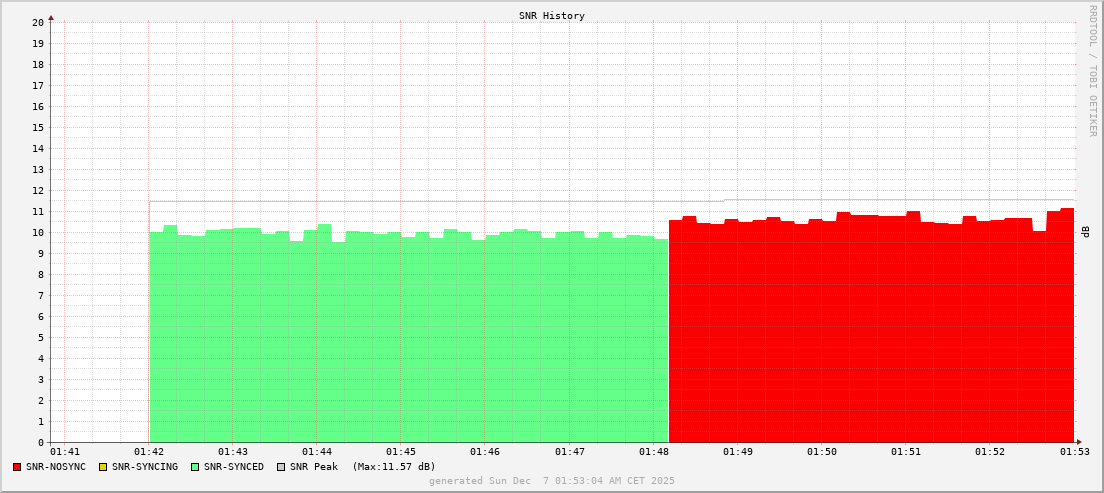Click the SNR-NOSYNC legend label
The width and height of the screenshot is (1104, 493).
click(56, 467)
